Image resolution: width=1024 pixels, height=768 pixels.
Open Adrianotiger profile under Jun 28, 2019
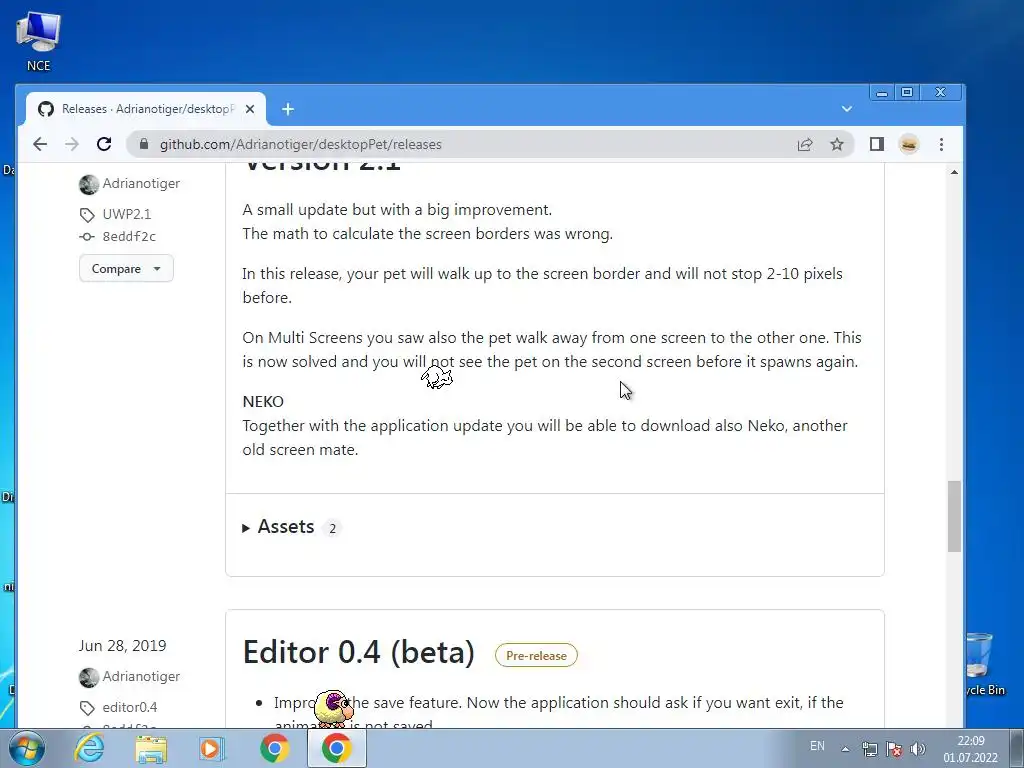140,677
